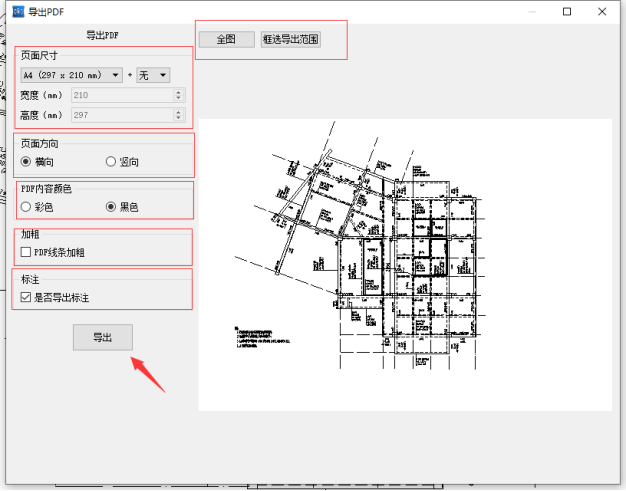Click the 页面尺寸 group label
626x491 pixels.
39,55
